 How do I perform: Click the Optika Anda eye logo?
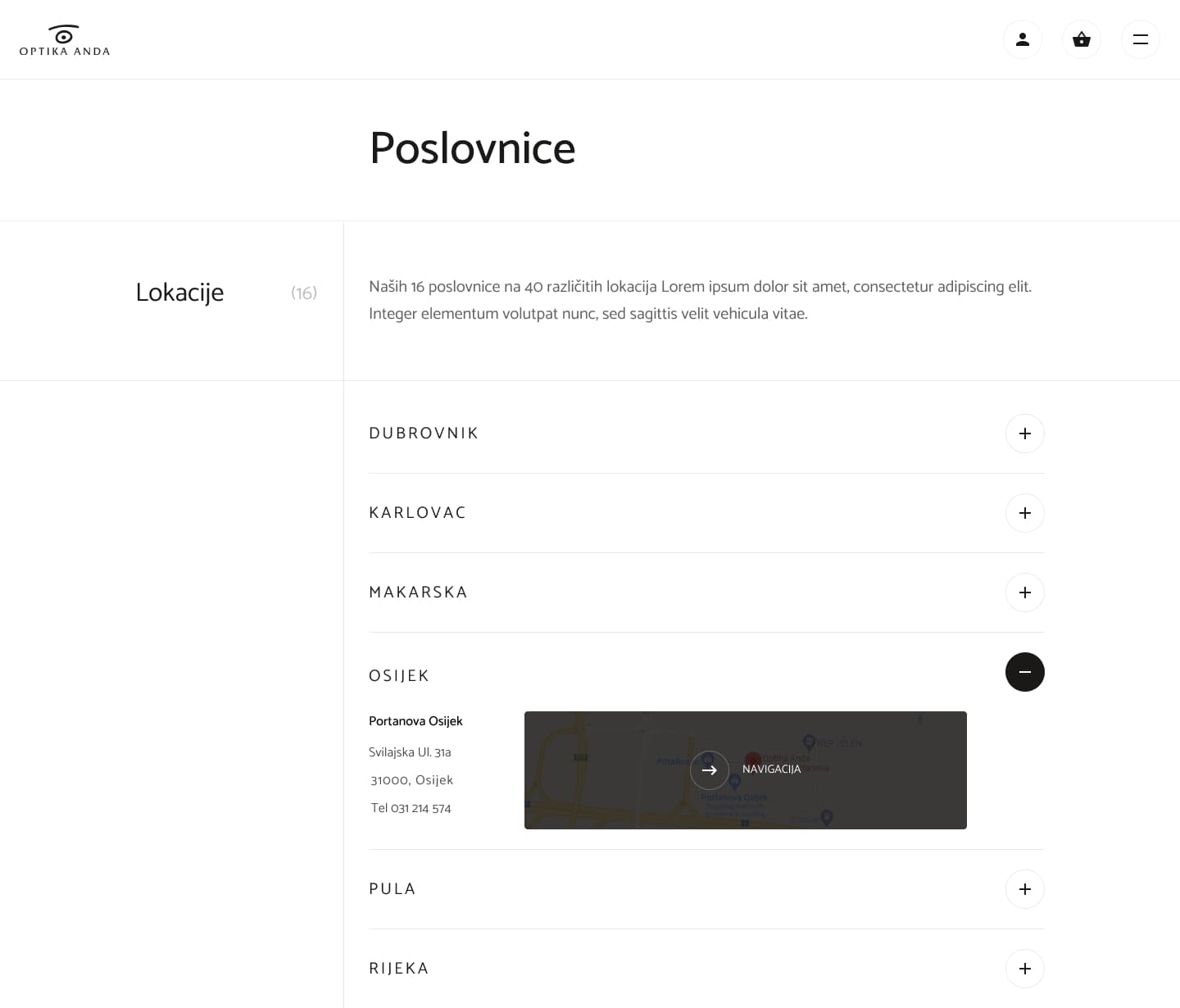tap(64, 40)
